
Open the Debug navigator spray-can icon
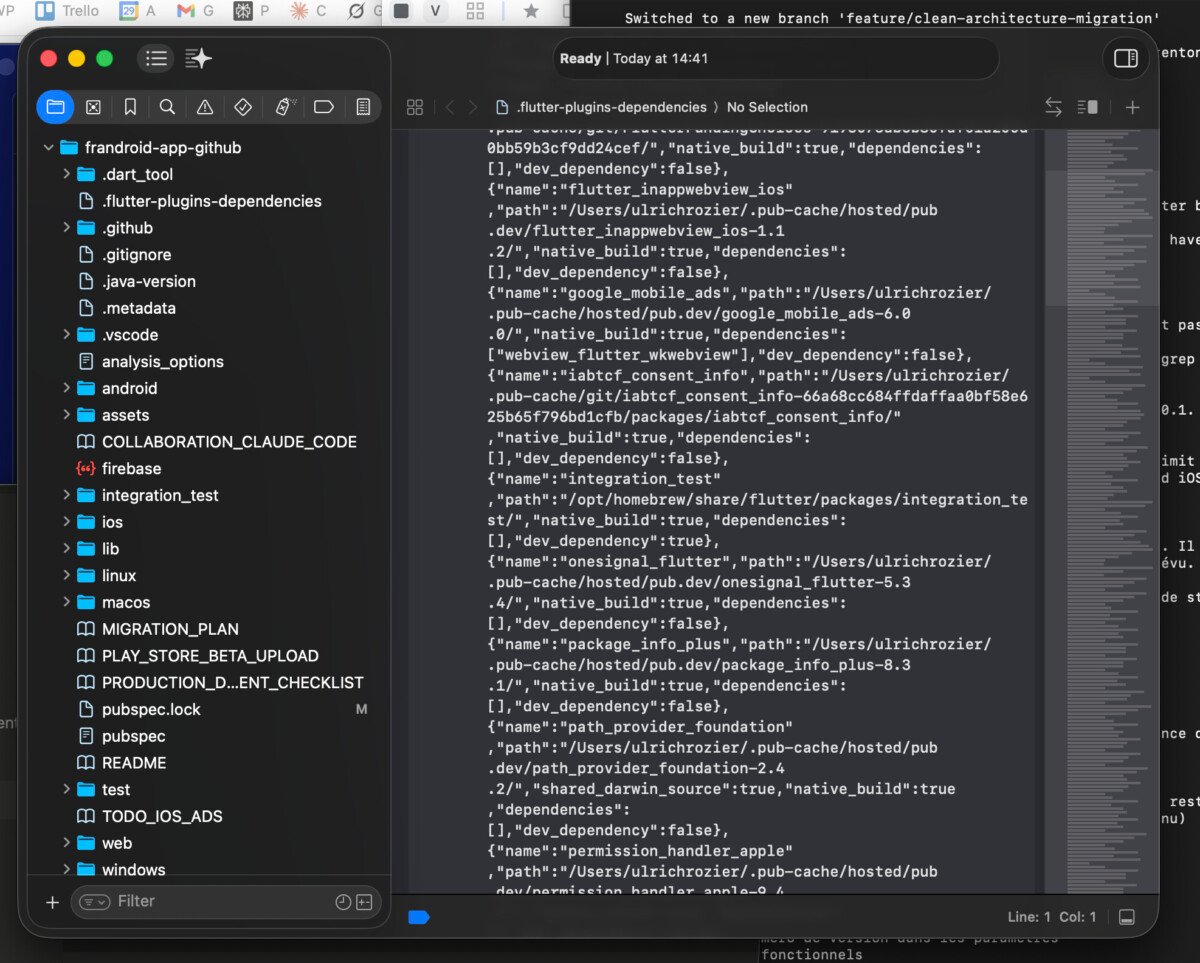(283, 107)
